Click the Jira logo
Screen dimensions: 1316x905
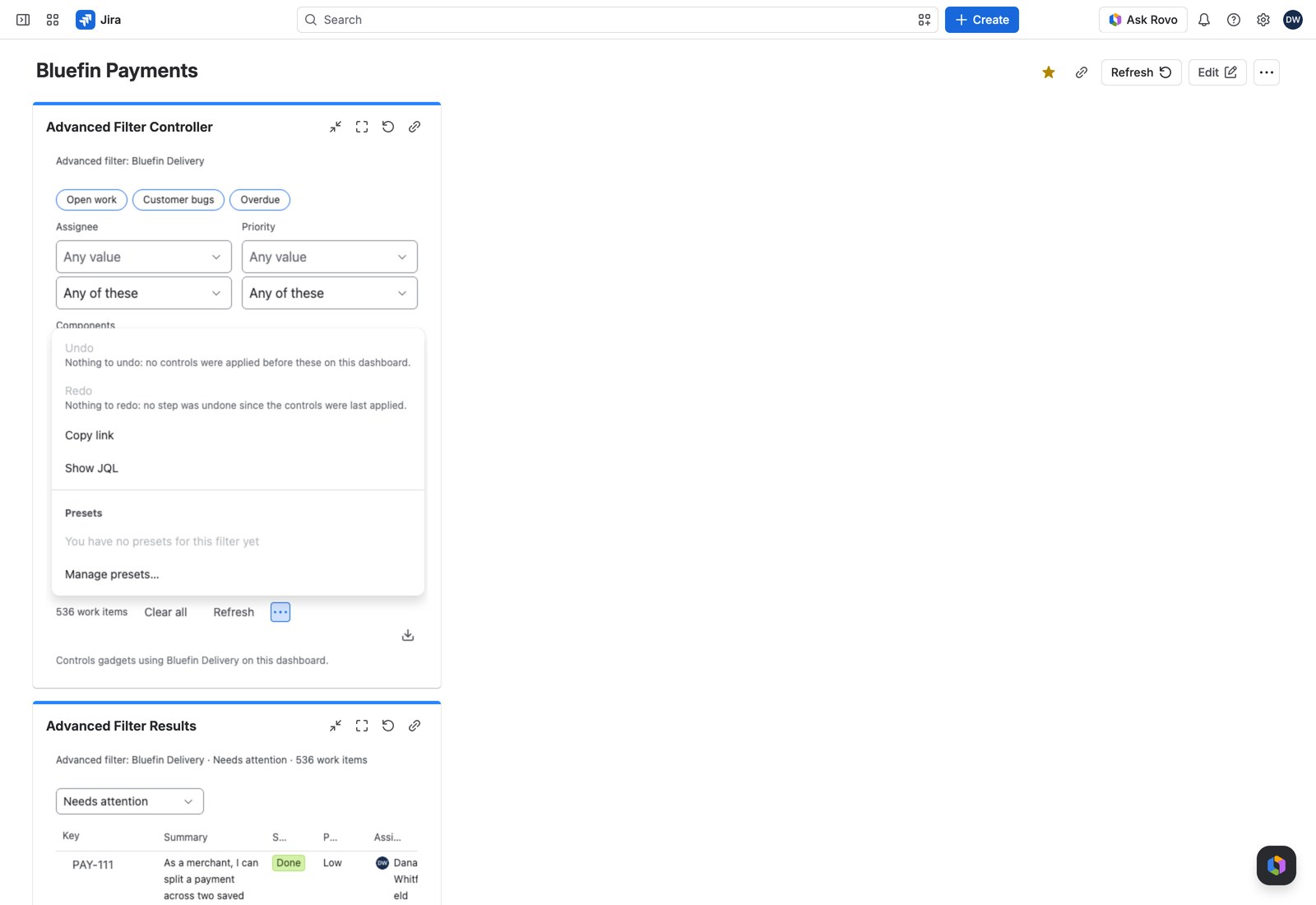coord(98,20)
